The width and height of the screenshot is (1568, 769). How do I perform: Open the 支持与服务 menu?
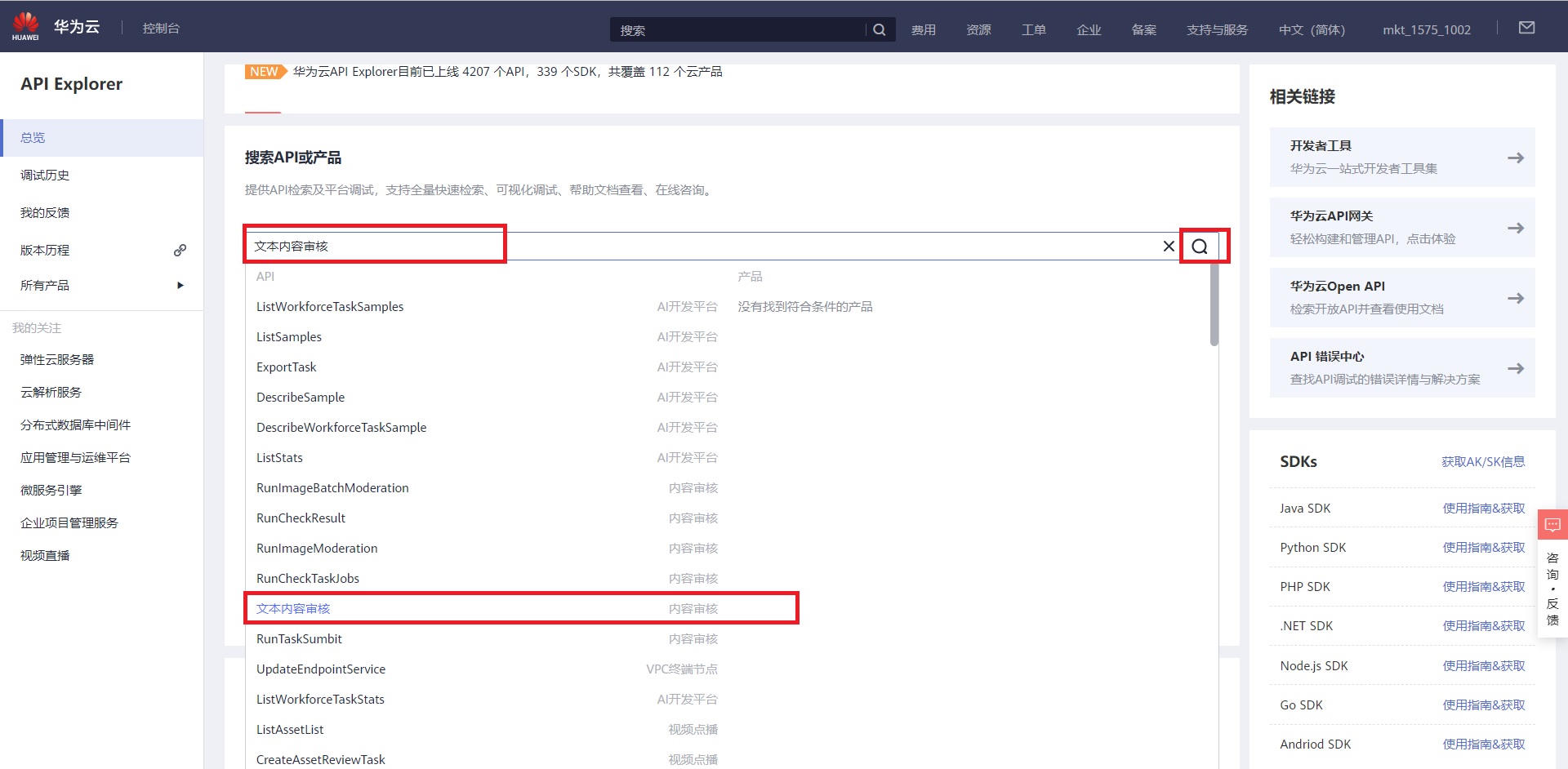click(x=1217, y=30)
